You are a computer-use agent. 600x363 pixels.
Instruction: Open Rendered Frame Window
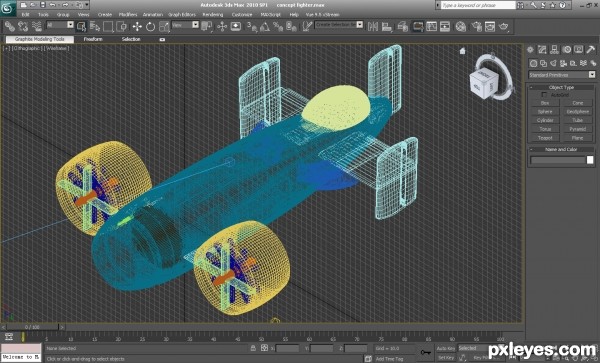(x=490, y=26)
